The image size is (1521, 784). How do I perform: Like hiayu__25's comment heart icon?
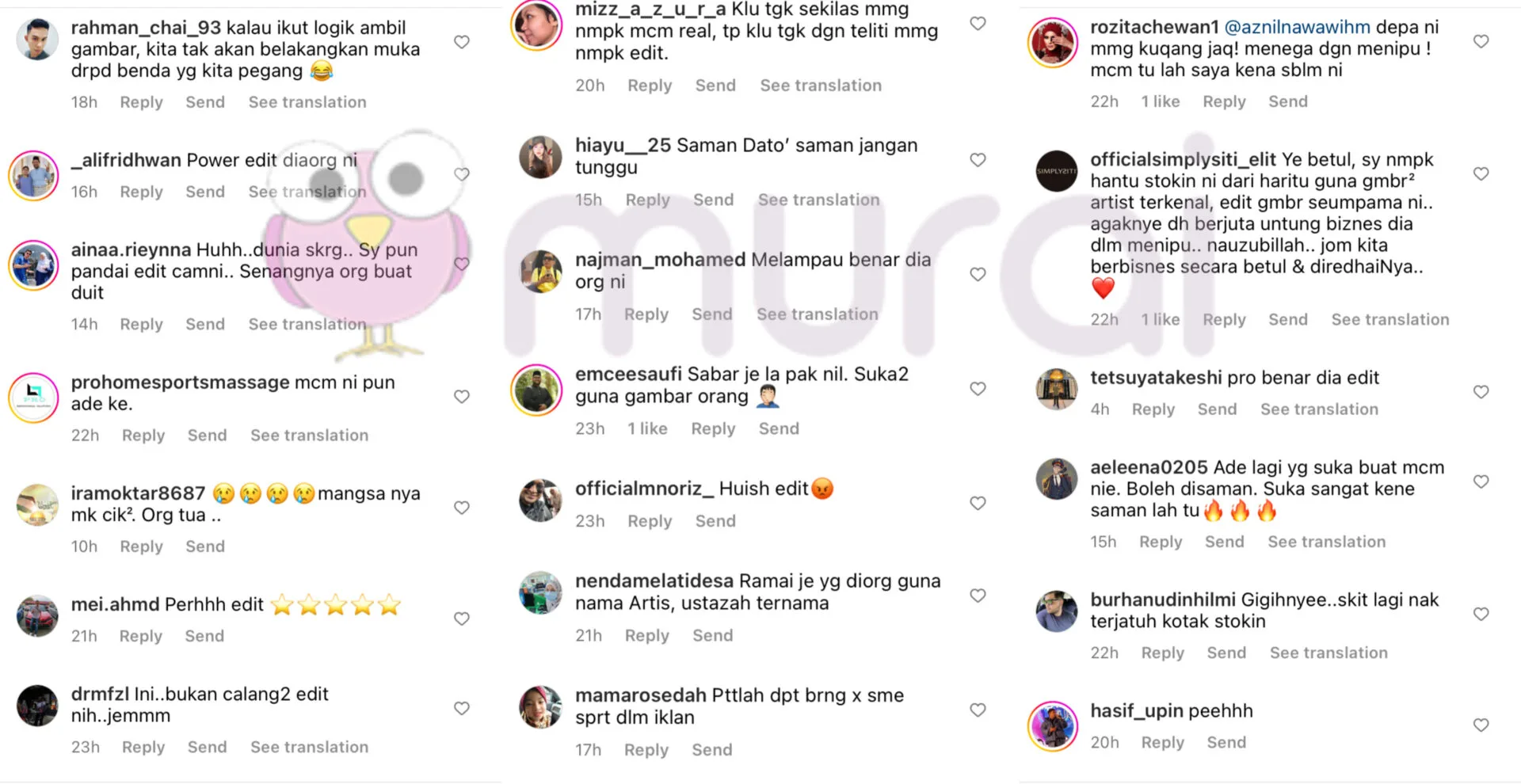978,160
